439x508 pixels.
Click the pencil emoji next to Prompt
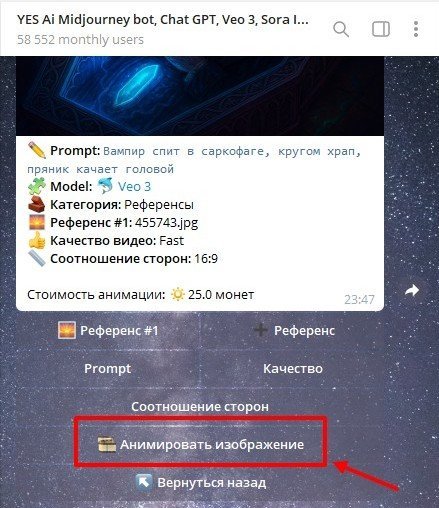click(37, 150)
